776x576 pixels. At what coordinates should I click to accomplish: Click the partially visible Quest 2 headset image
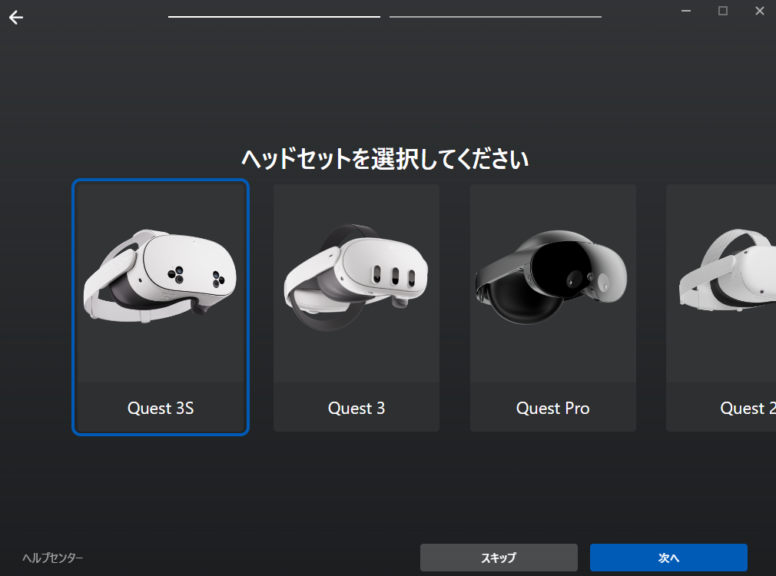(x=727, y=270)
